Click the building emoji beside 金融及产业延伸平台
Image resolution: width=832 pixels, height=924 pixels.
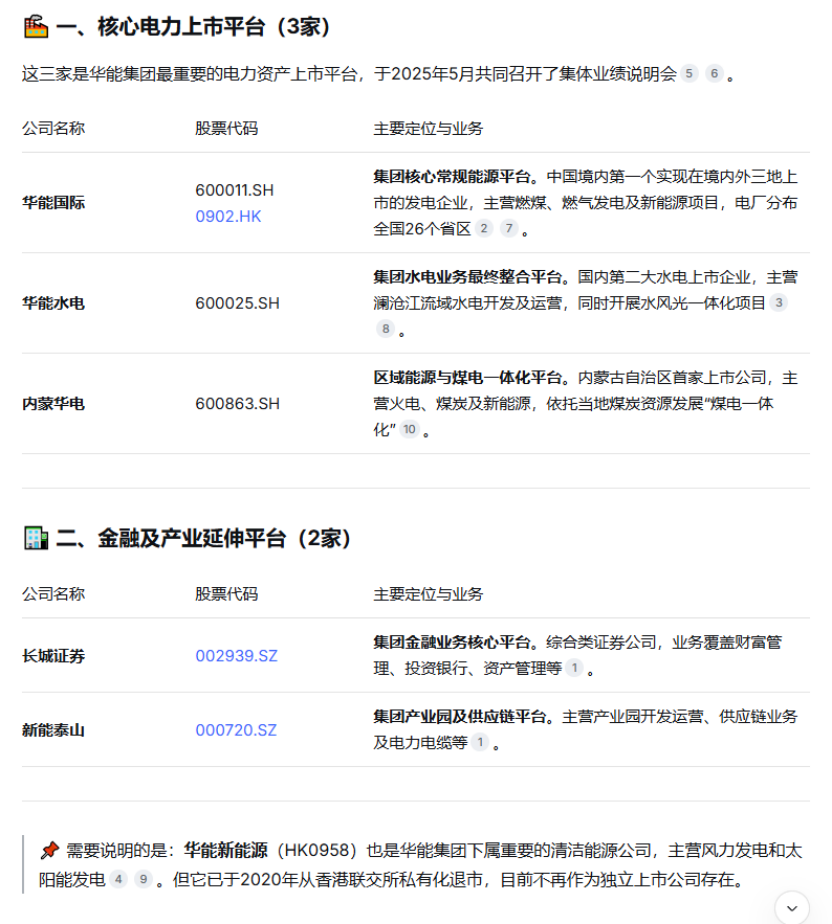click(x=35, y=538)
